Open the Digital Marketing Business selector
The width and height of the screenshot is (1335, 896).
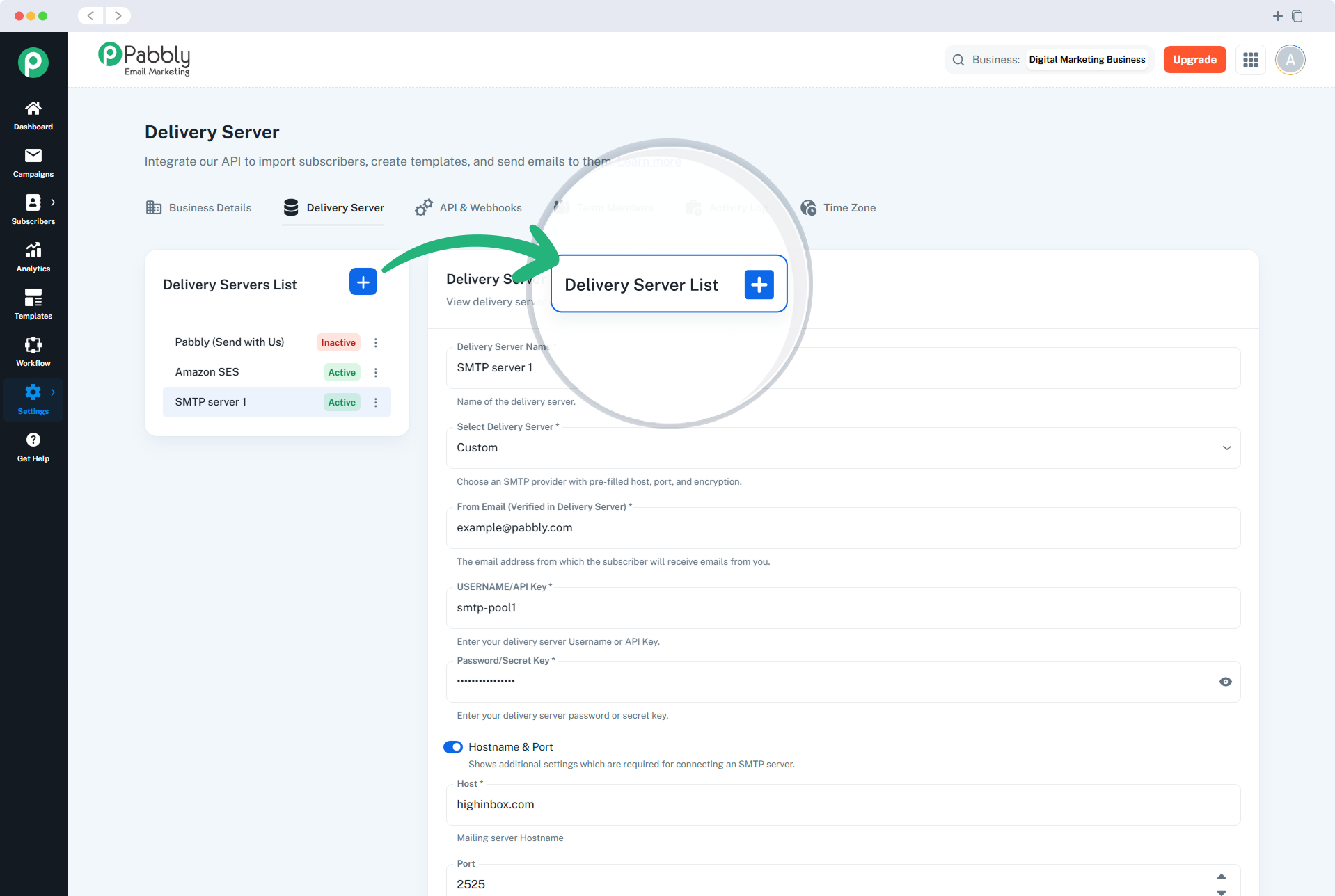tap(1087, 60)
